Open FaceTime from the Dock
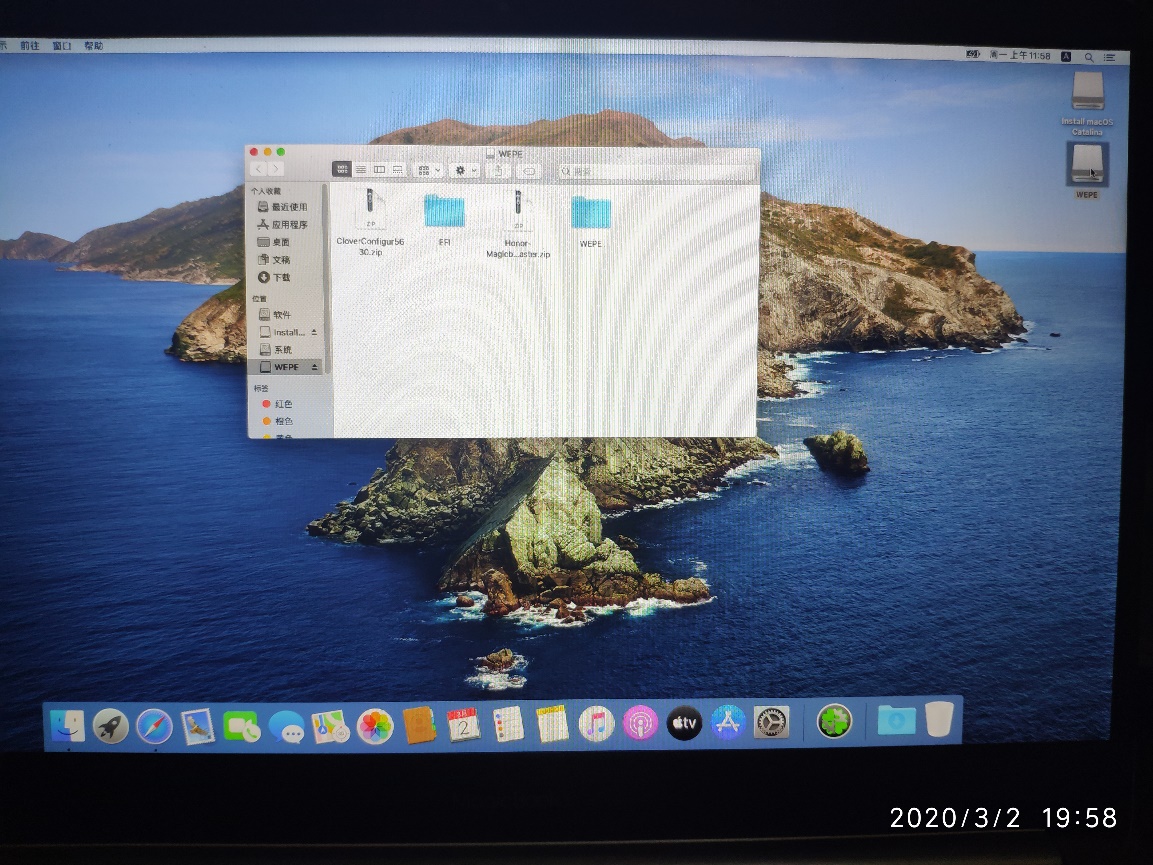 [241, 726]
